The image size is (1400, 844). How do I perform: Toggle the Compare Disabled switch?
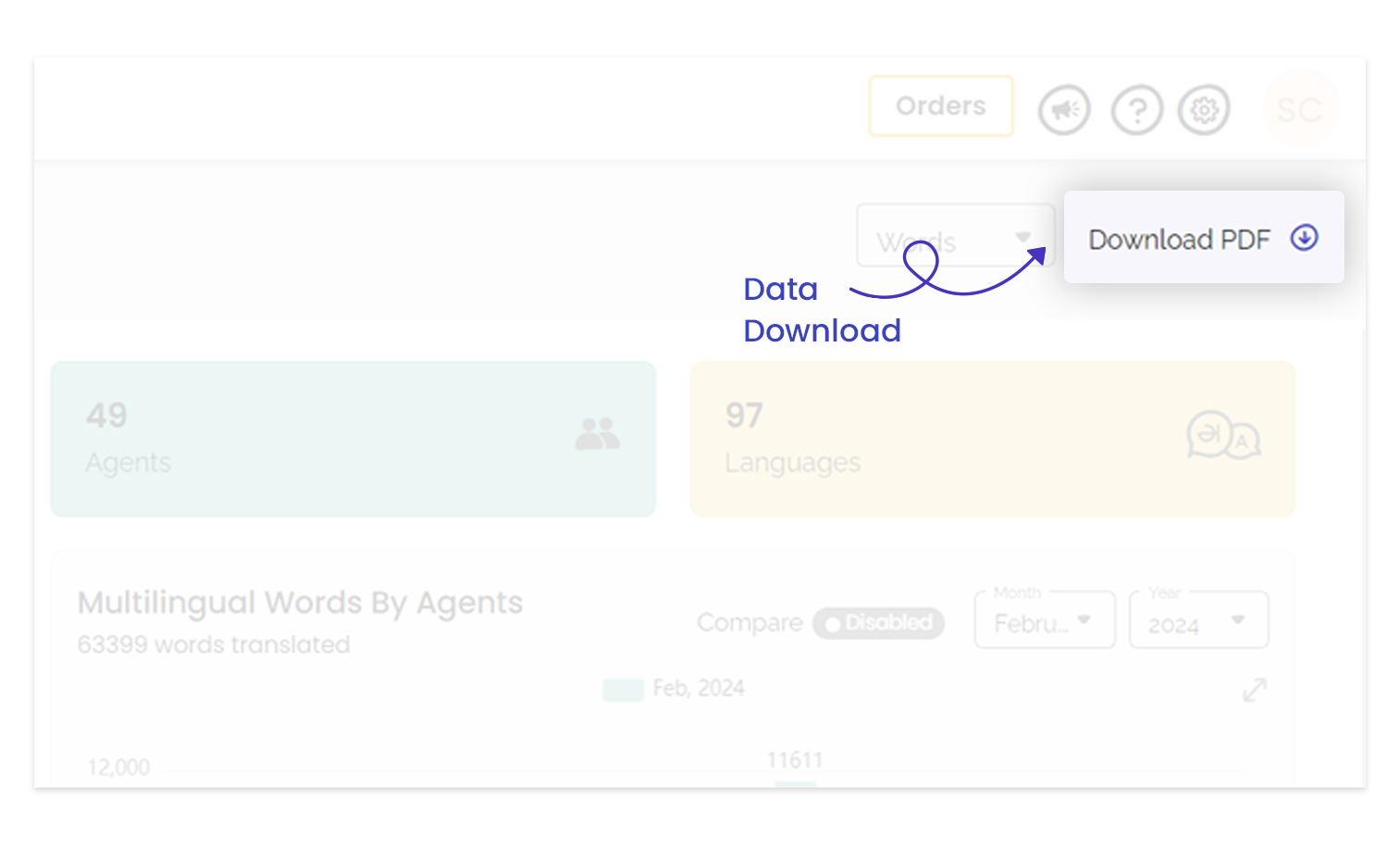click(x=878, y=623)
